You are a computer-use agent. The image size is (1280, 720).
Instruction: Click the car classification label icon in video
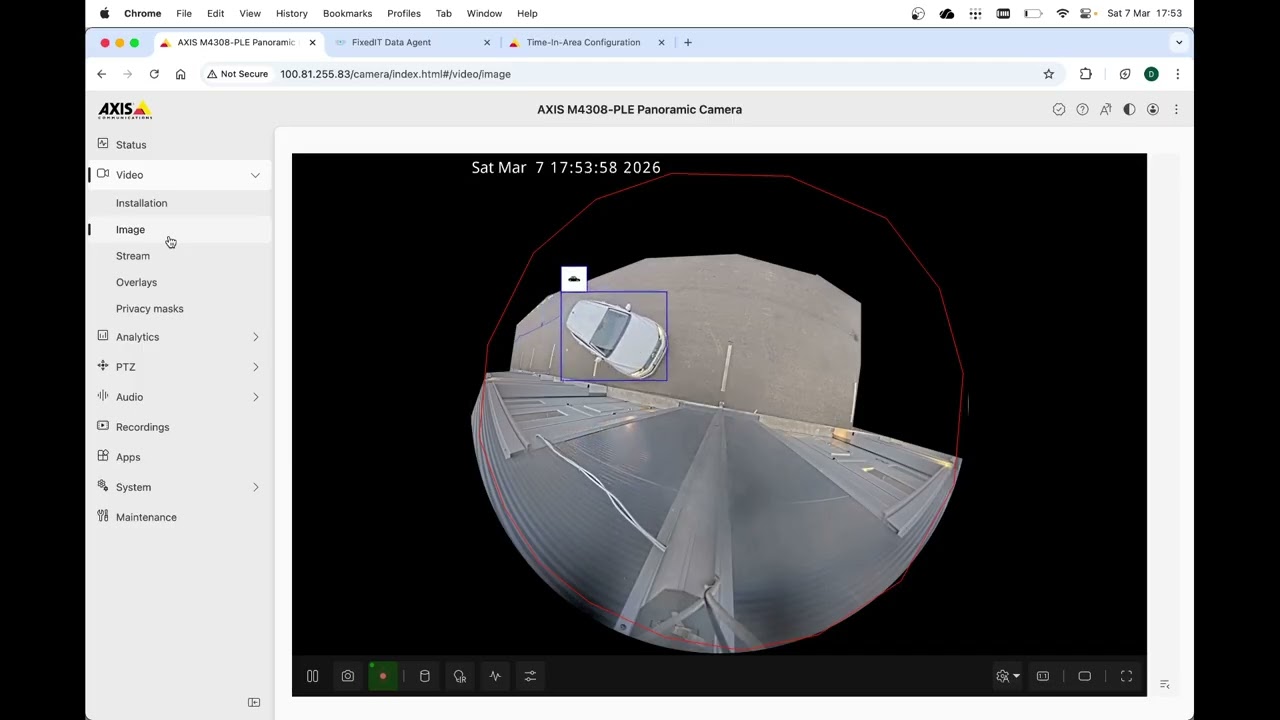click(574, 279)
